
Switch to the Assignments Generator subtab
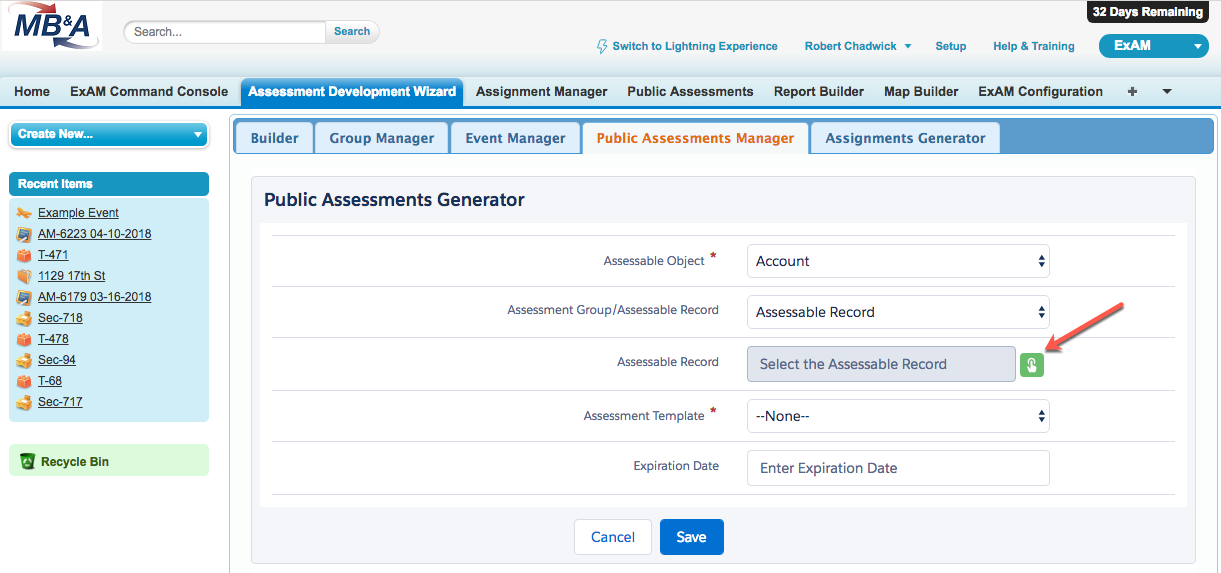click(x=905, y=138)
